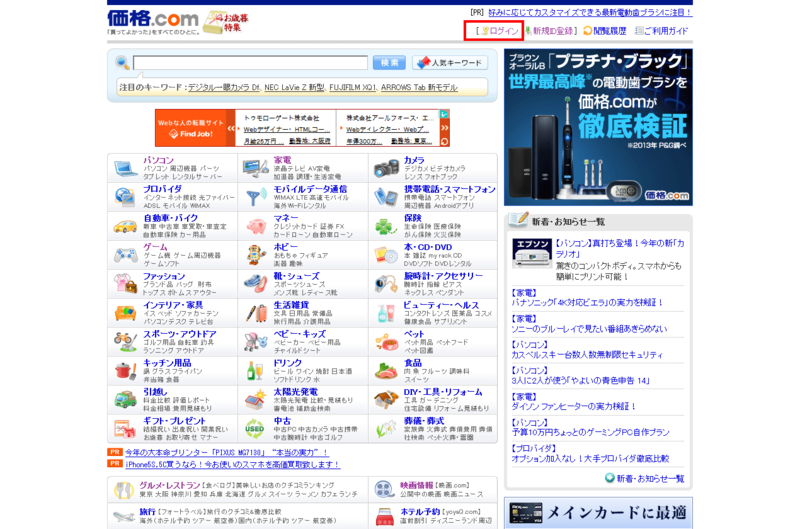Open the 人気キーワード button
This screenshot has width=800, height=529.
pyautogui.click(x=450, y=63)
